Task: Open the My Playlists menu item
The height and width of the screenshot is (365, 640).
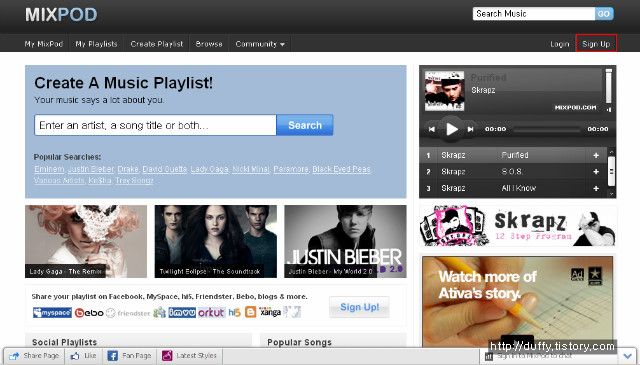Action: click(96, 44)
